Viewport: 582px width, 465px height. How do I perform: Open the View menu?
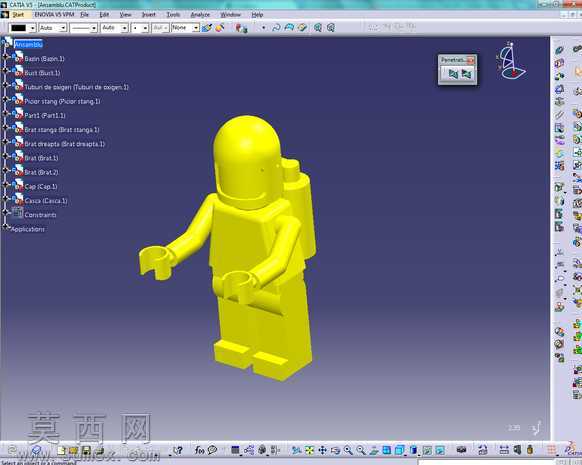click(125, 14)
